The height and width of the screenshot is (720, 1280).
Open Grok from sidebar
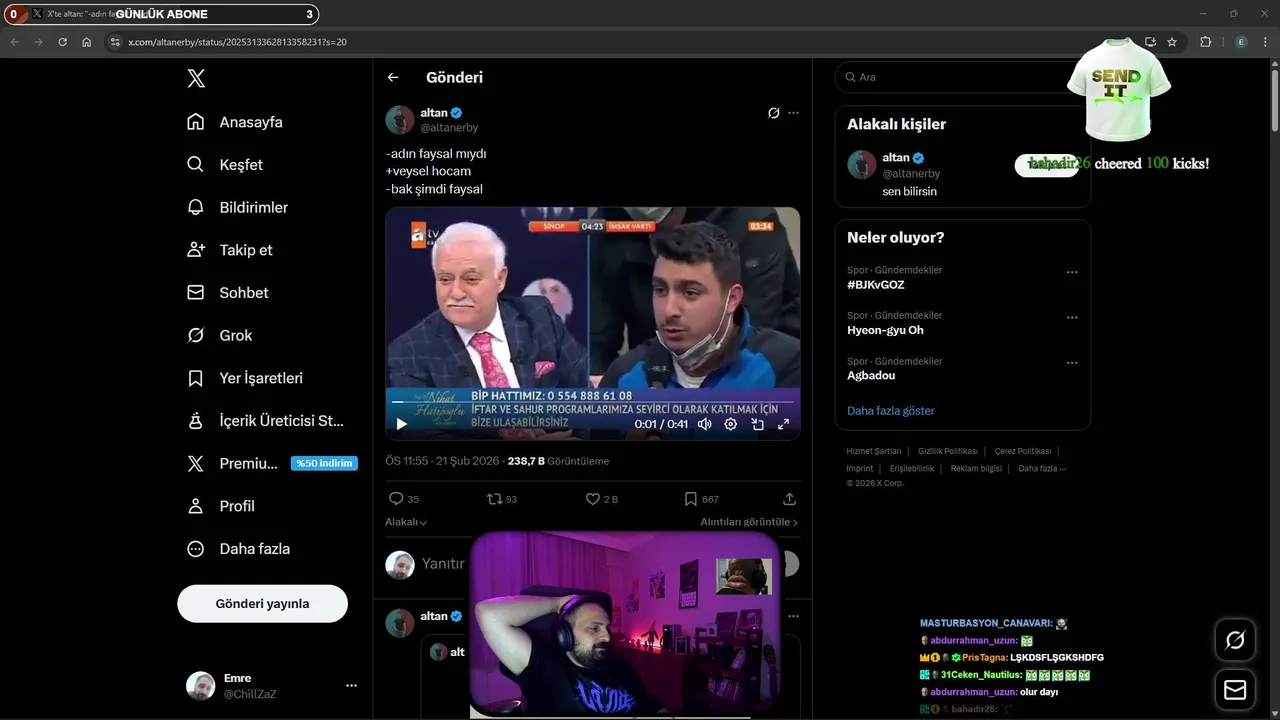pos(220,336)
